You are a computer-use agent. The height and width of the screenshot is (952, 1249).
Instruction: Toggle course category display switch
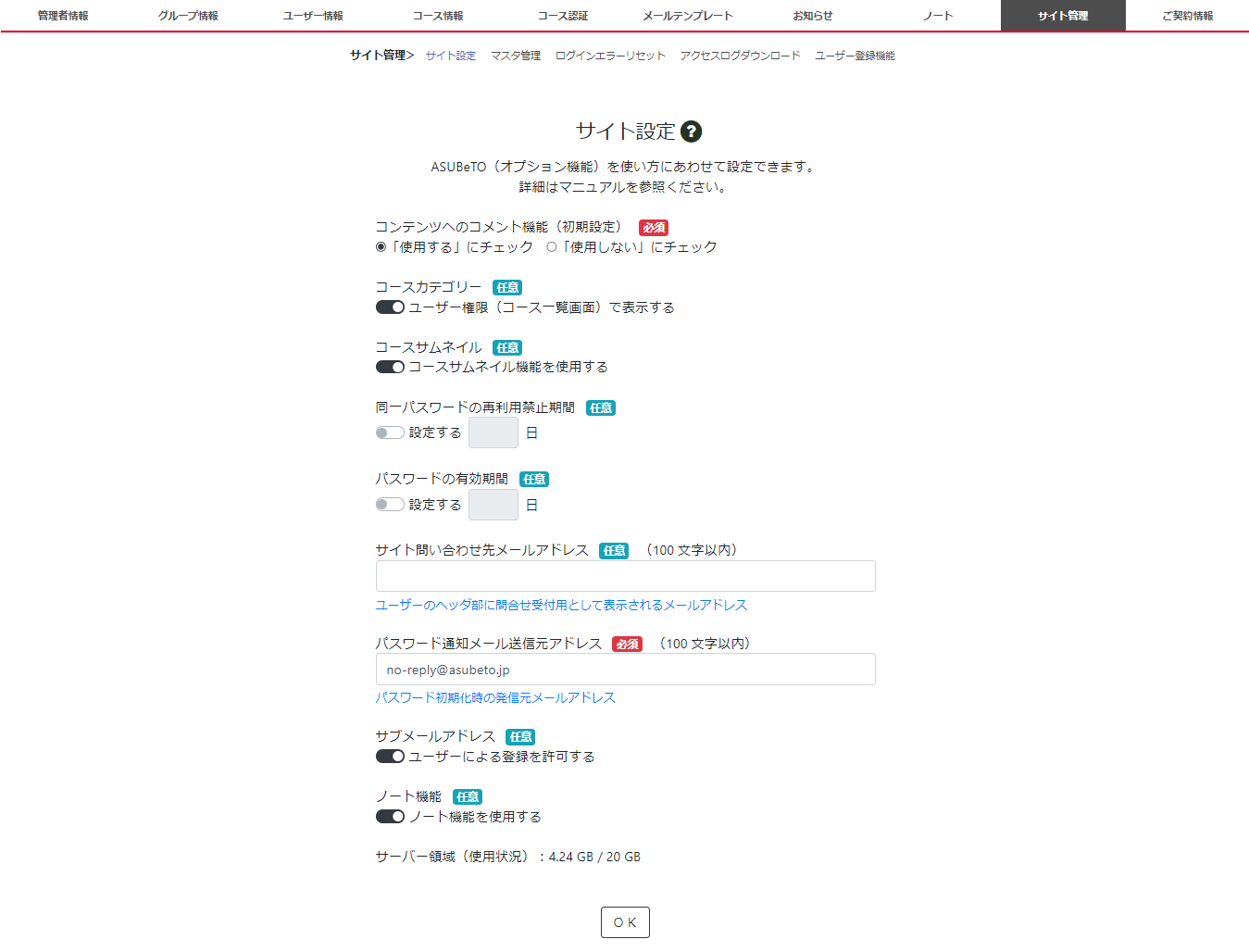click(390, 307)
